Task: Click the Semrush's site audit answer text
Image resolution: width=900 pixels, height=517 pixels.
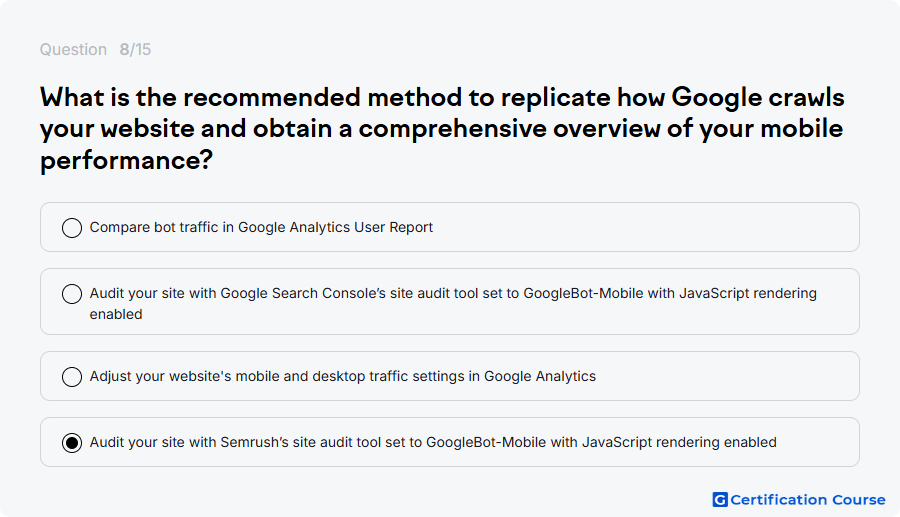Action: (x=433, y=442)
